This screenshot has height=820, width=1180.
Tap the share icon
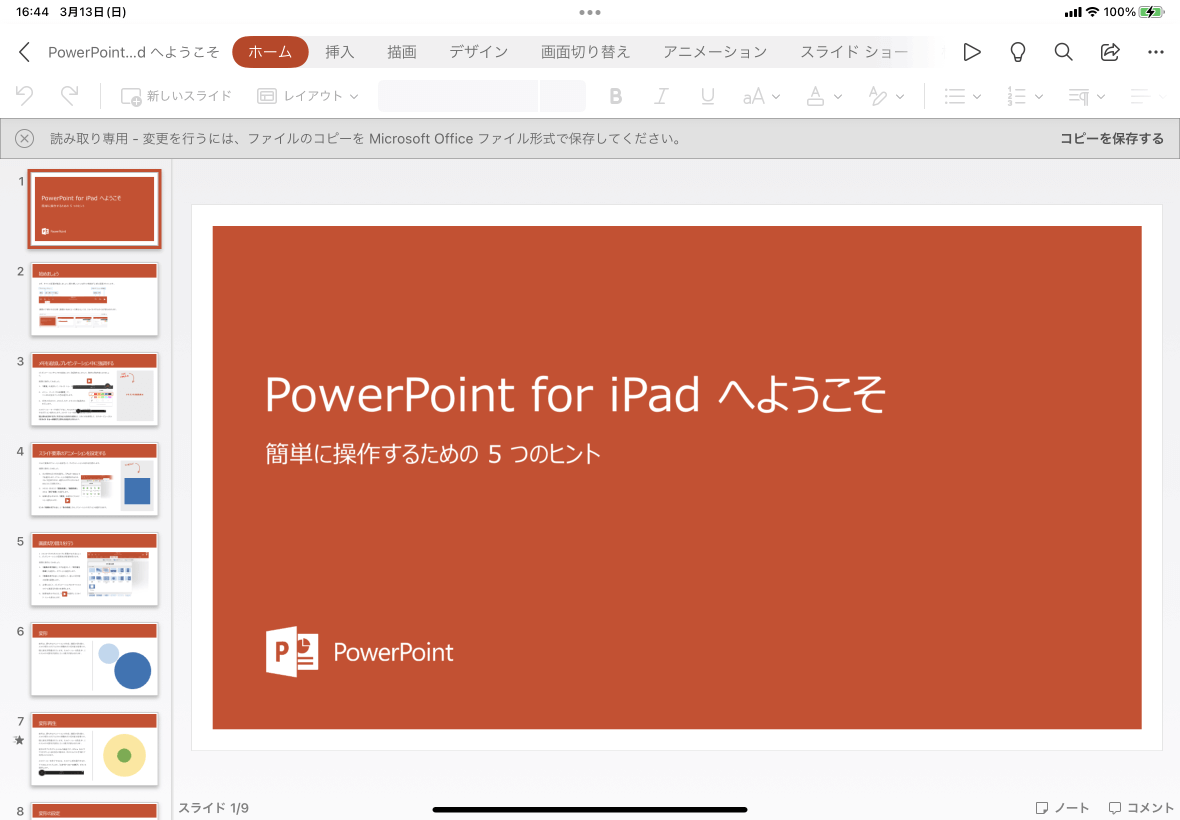(x=1109, y=52)
